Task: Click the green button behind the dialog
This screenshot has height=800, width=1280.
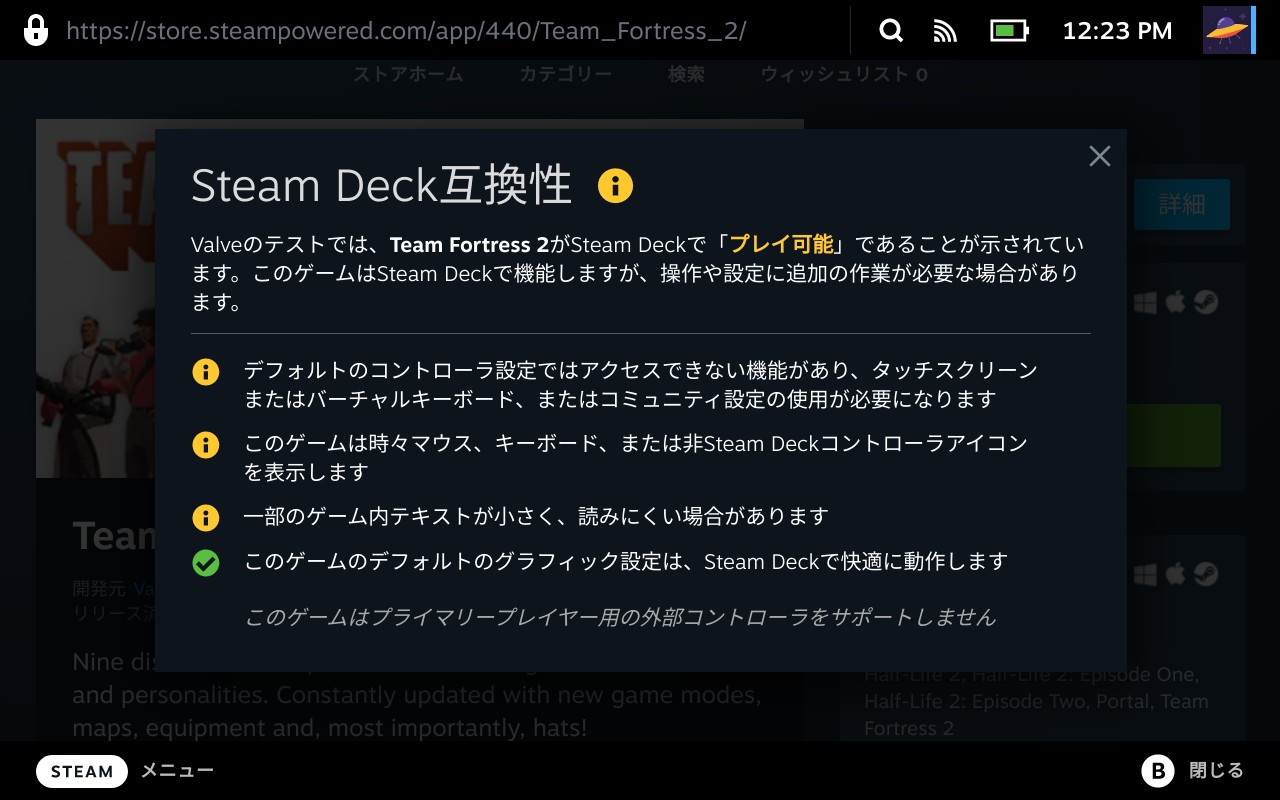Action: pos(1173,435)
